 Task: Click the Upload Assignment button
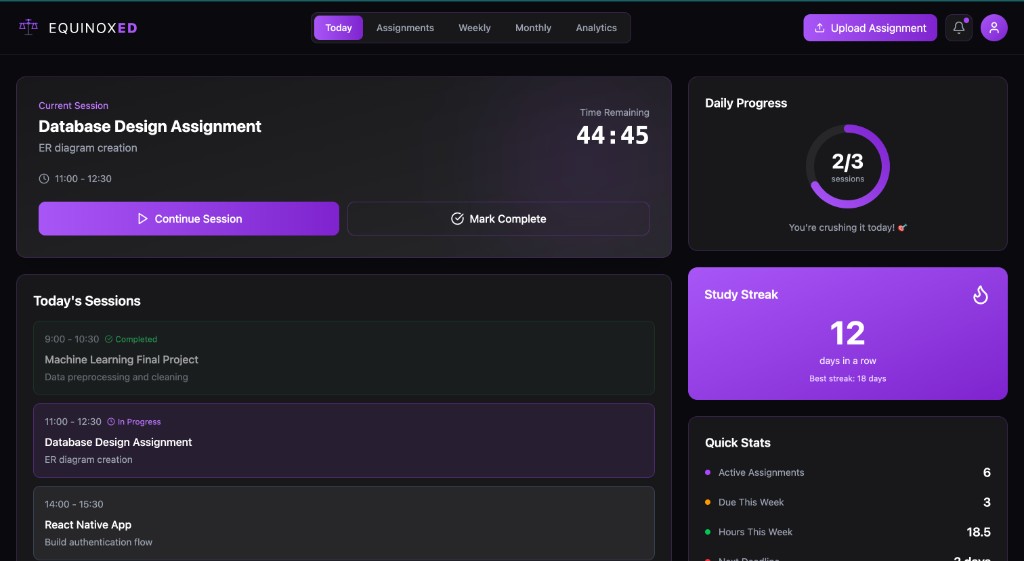[870, 28]
